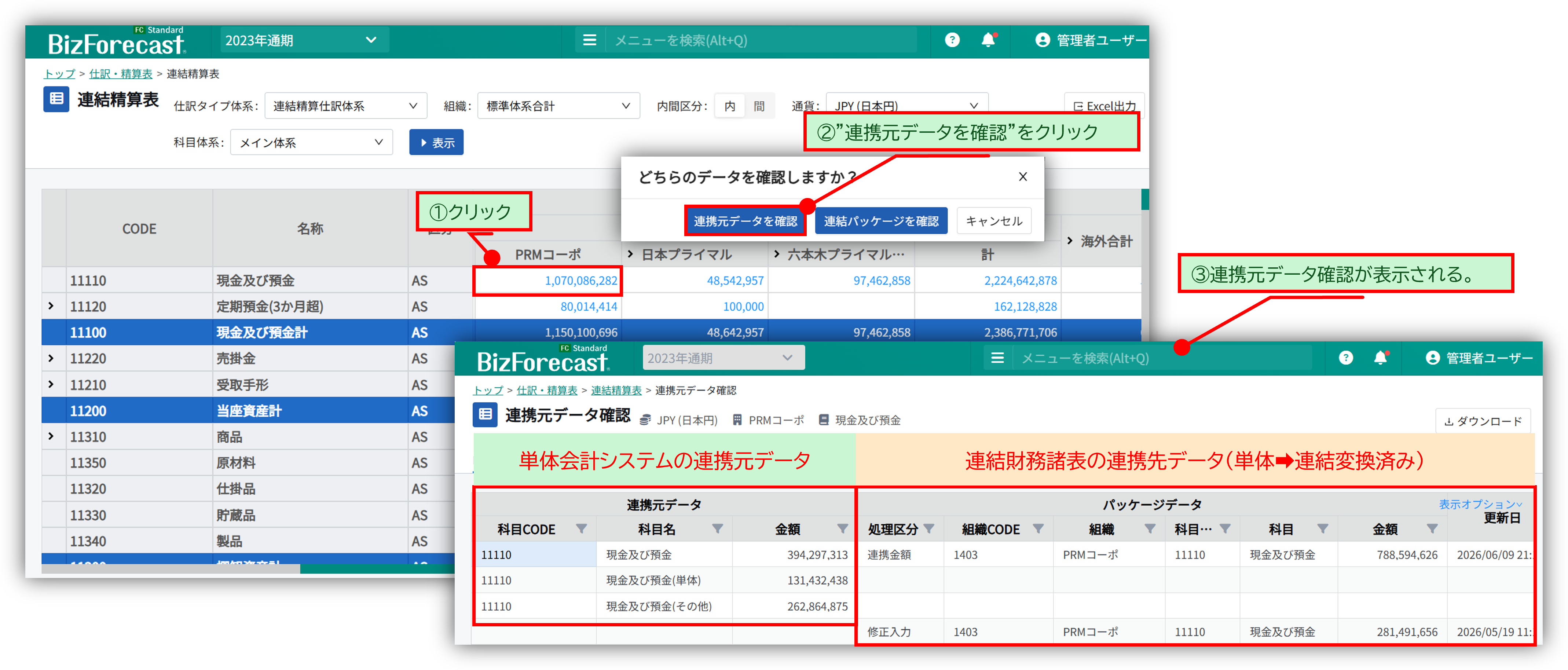Click filter icon on 科目CODE column
This screenshot has width=1568, height=670.
tap(581, 528)
